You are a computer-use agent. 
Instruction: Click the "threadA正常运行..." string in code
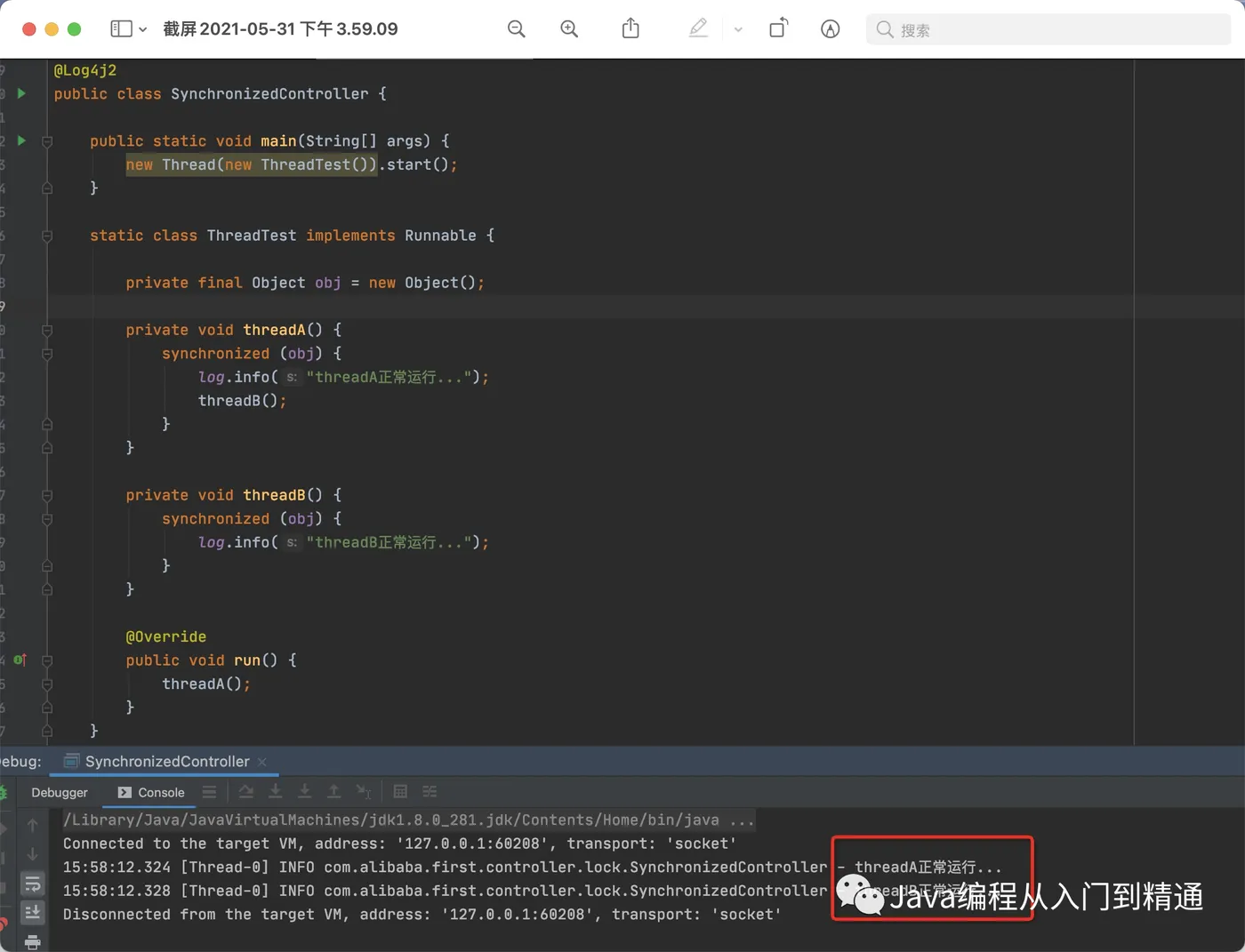point(389,377)
